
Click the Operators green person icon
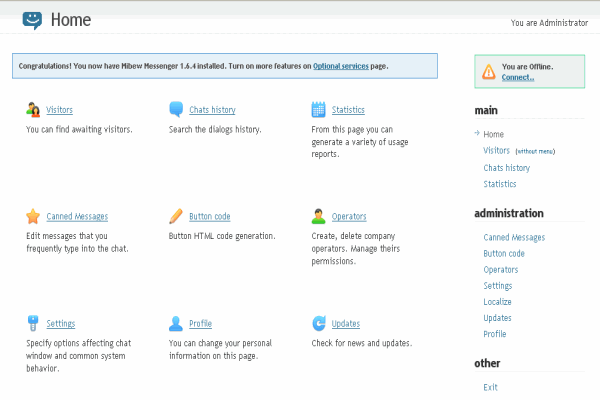tap(318, 216)
